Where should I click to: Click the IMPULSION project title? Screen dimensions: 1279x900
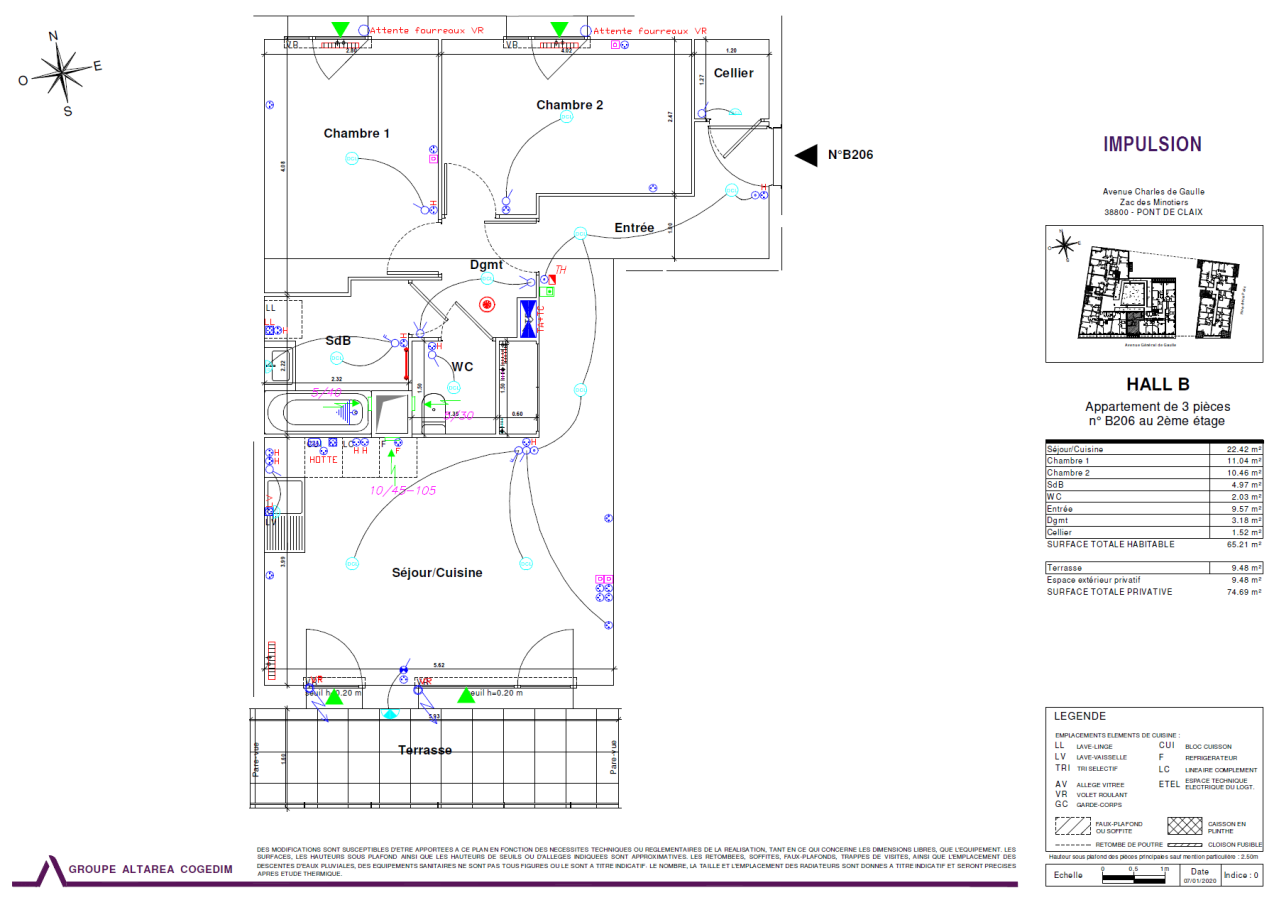pyautogui.click(x=1152, y=145)
